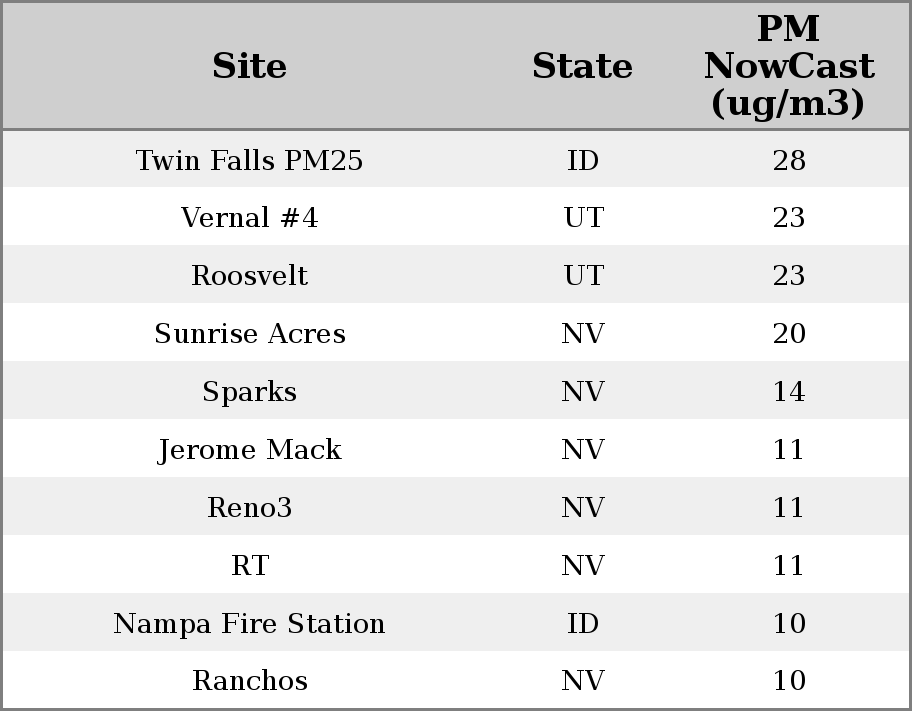Select the UT state cell for Vernal #4
This screenshot has height=711, width=912.
click(582, 218)
